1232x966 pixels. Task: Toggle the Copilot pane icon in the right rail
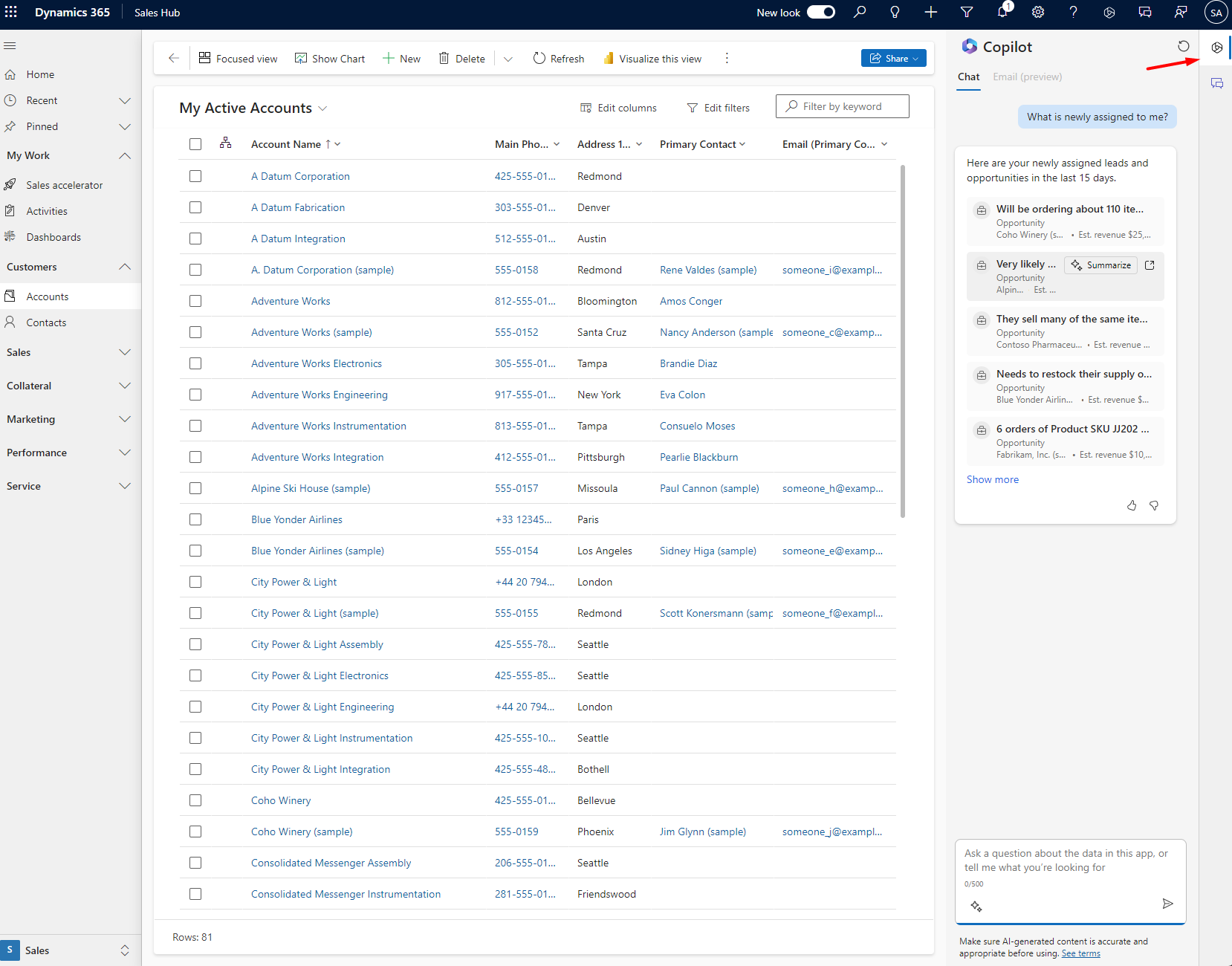click(x=1217, y=48)
